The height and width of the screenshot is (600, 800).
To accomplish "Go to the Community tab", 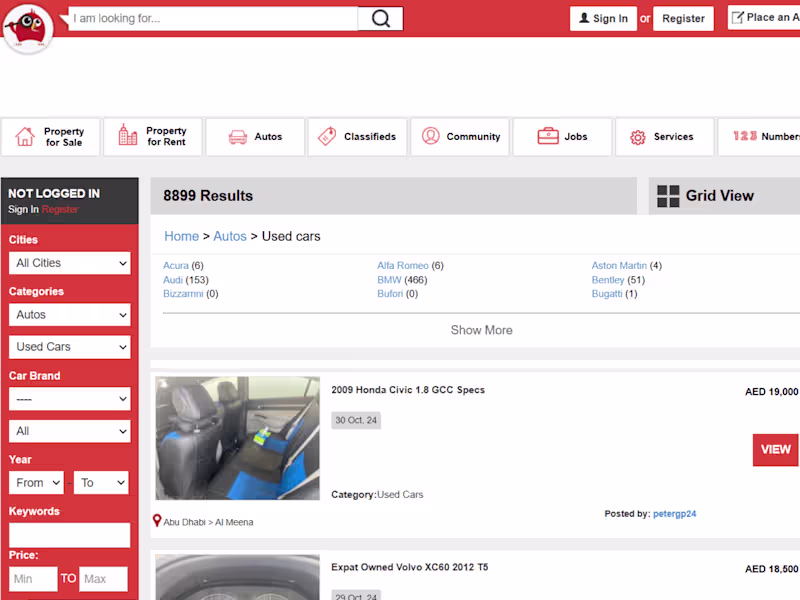I will [x=460, y=137].
